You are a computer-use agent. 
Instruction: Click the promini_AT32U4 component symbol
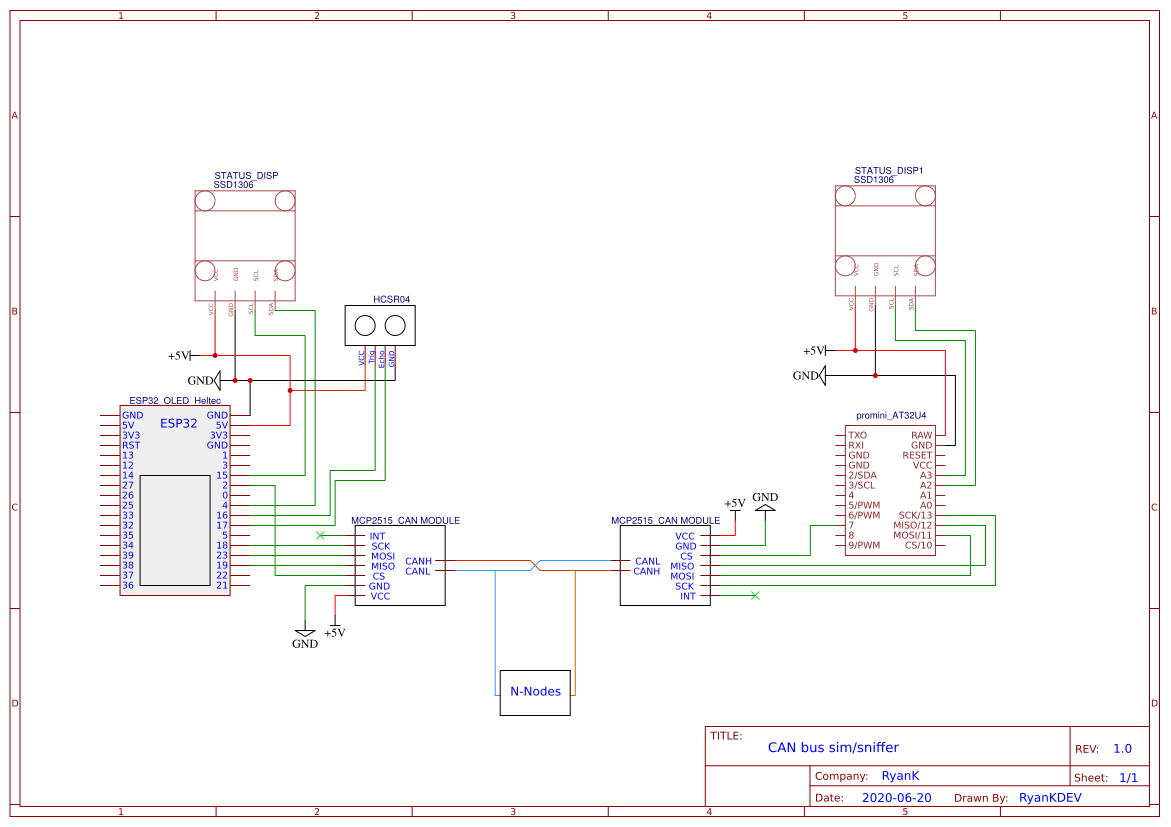point(888,490)
